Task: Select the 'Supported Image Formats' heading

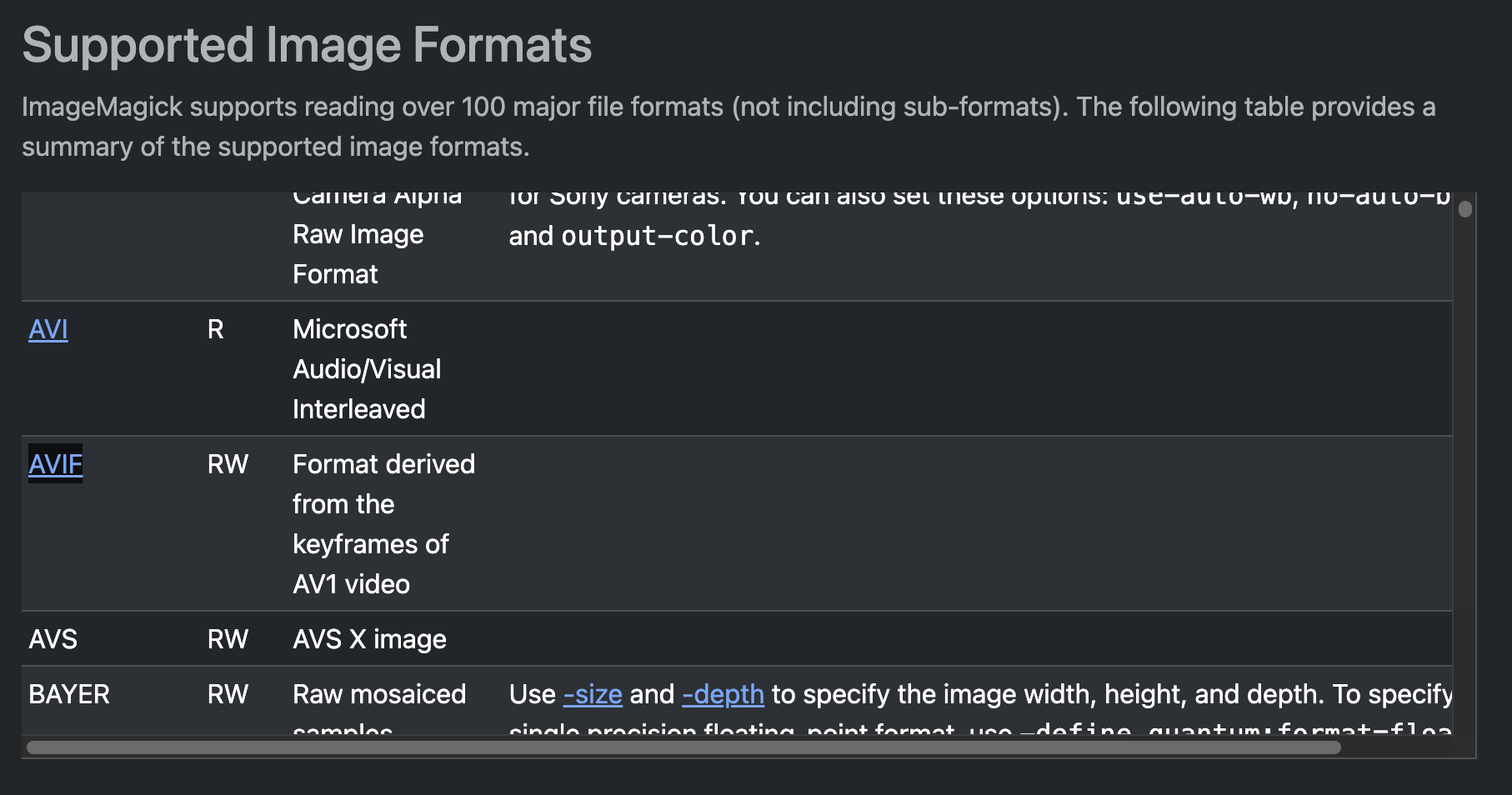Action: [x=307, y=45]
